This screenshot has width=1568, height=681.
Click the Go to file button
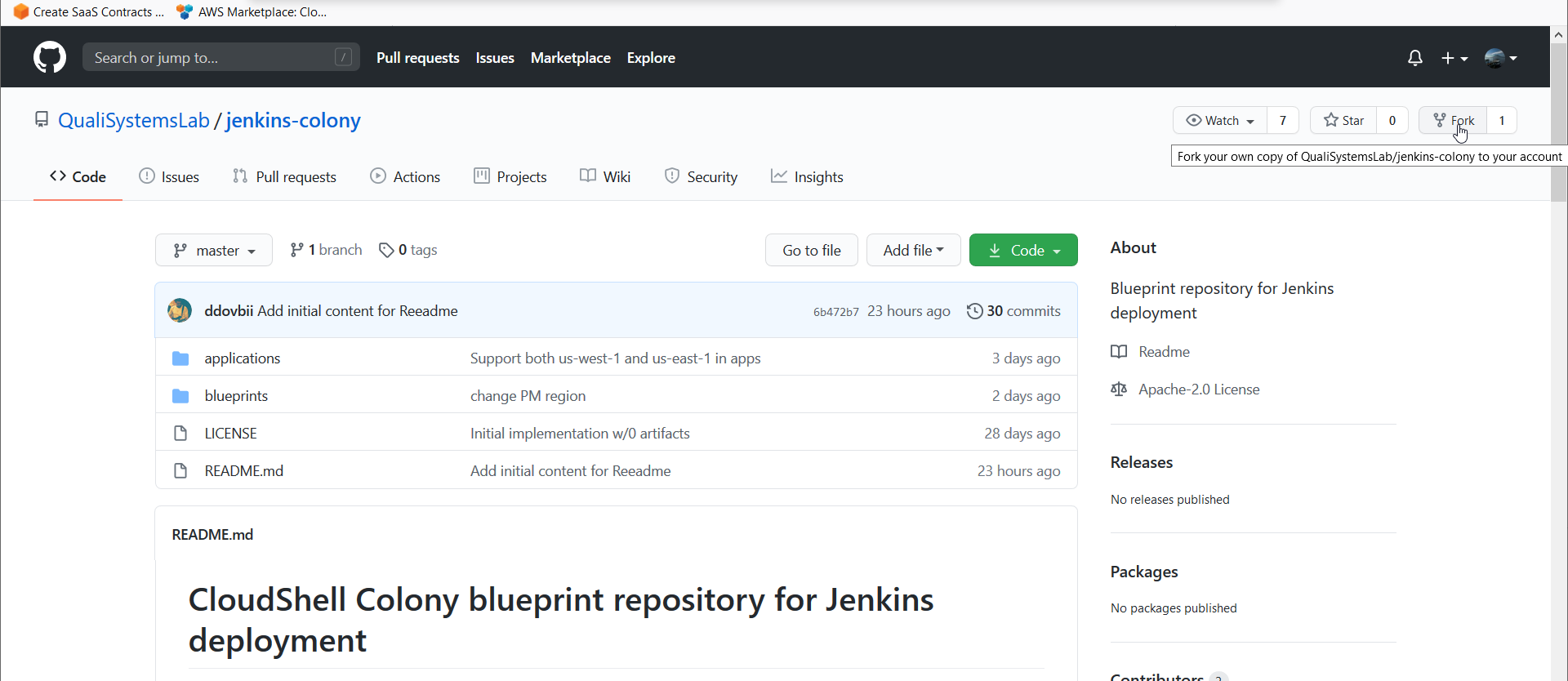coord(812,250)
